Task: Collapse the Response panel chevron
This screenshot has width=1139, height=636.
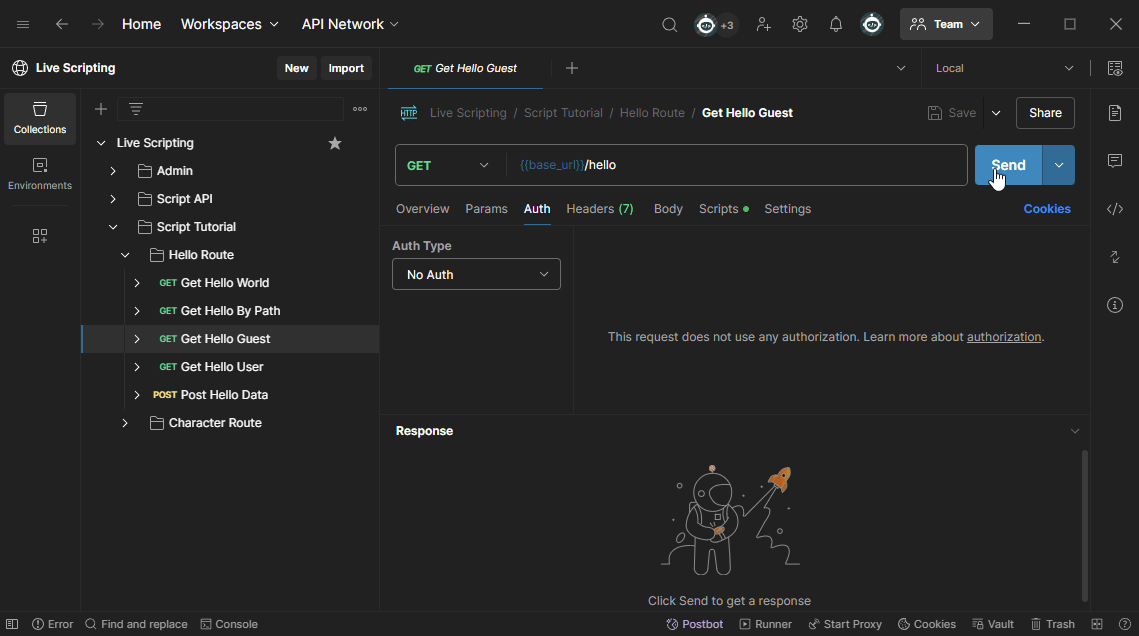Action: click(1074, 431)
